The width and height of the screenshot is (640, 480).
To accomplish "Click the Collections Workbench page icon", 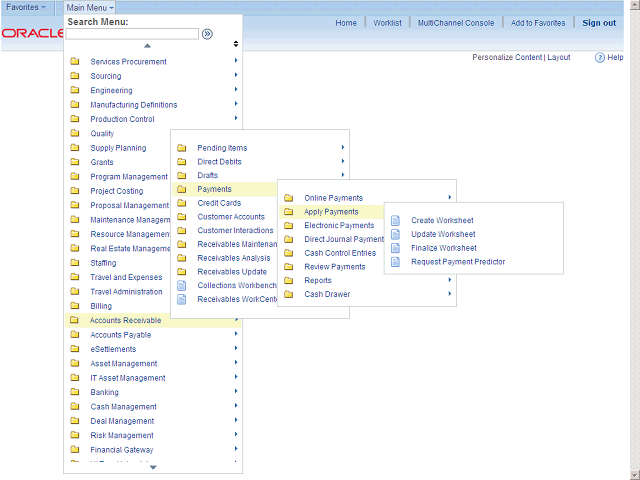I will [181, 285].
